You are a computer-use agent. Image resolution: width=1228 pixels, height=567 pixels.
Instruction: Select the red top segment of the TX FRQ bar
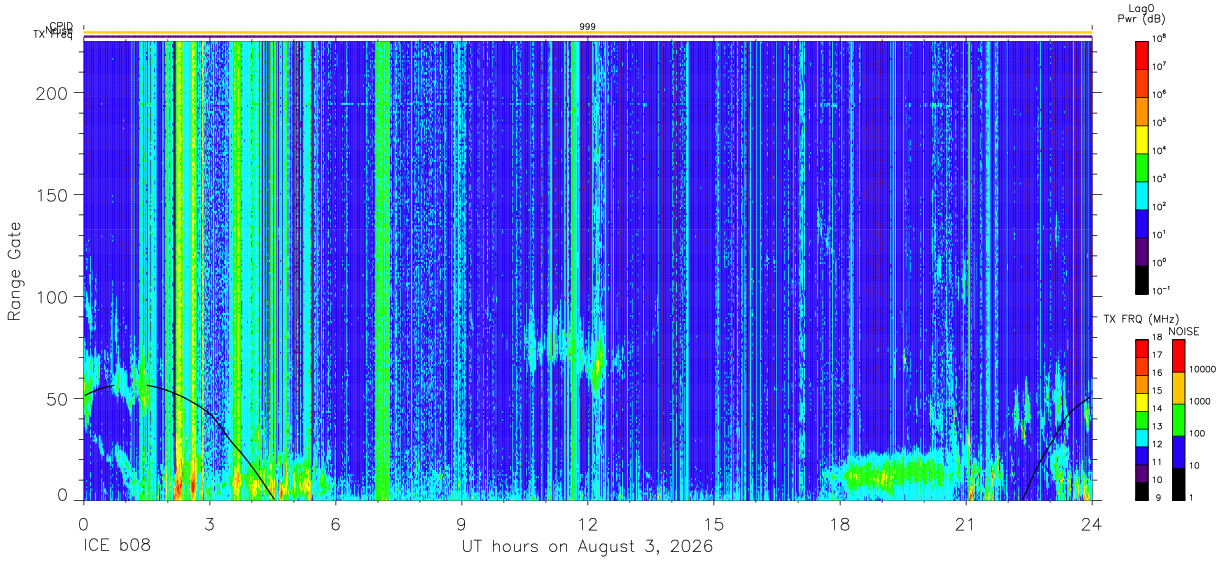[1142, 348]
